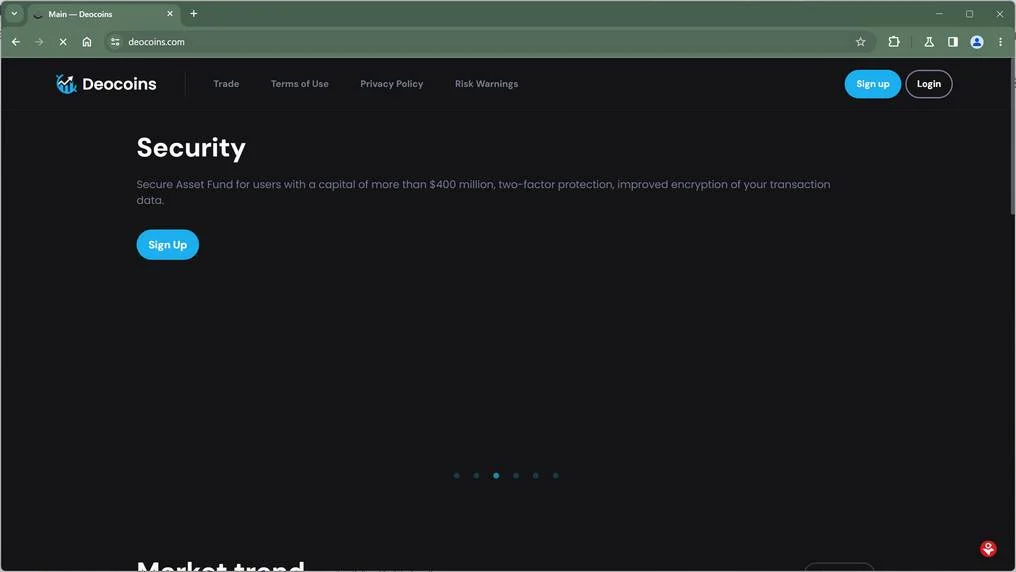Viewport: 1016px width, 572px height.
Task: Toggle the browser side panel icon
Action: point(952,41)
